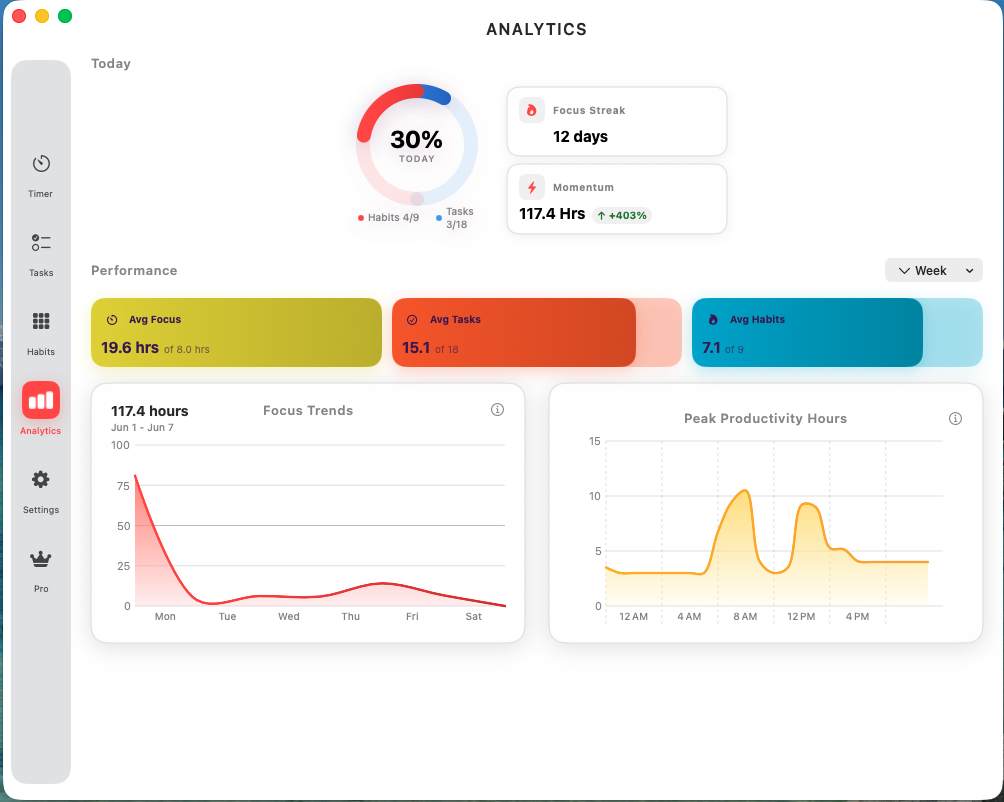Click the 8 AM peak in productivity chart
Image resolution: width=1004 pixels, height=802 pixels.
[745, 491]
